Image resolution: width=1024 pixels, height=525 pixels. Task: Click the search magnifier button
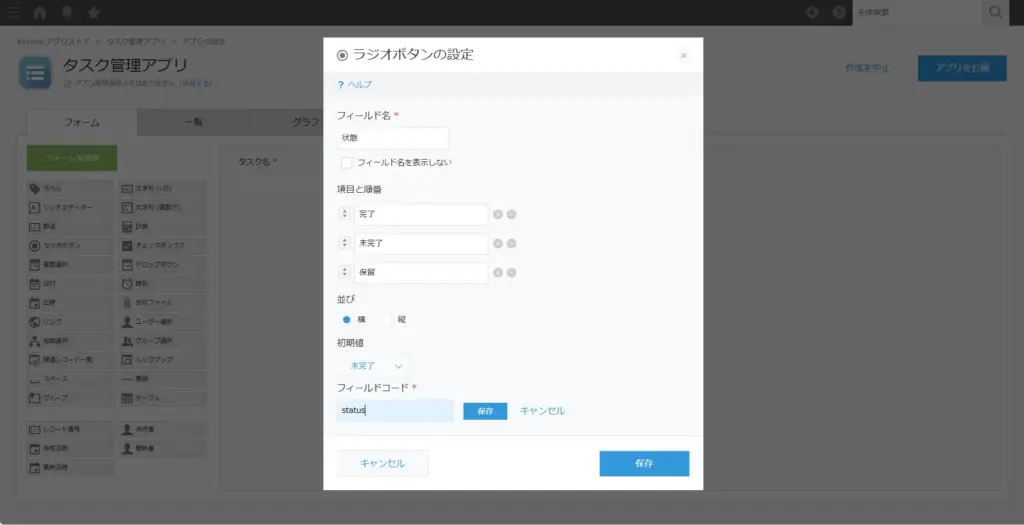995,12
